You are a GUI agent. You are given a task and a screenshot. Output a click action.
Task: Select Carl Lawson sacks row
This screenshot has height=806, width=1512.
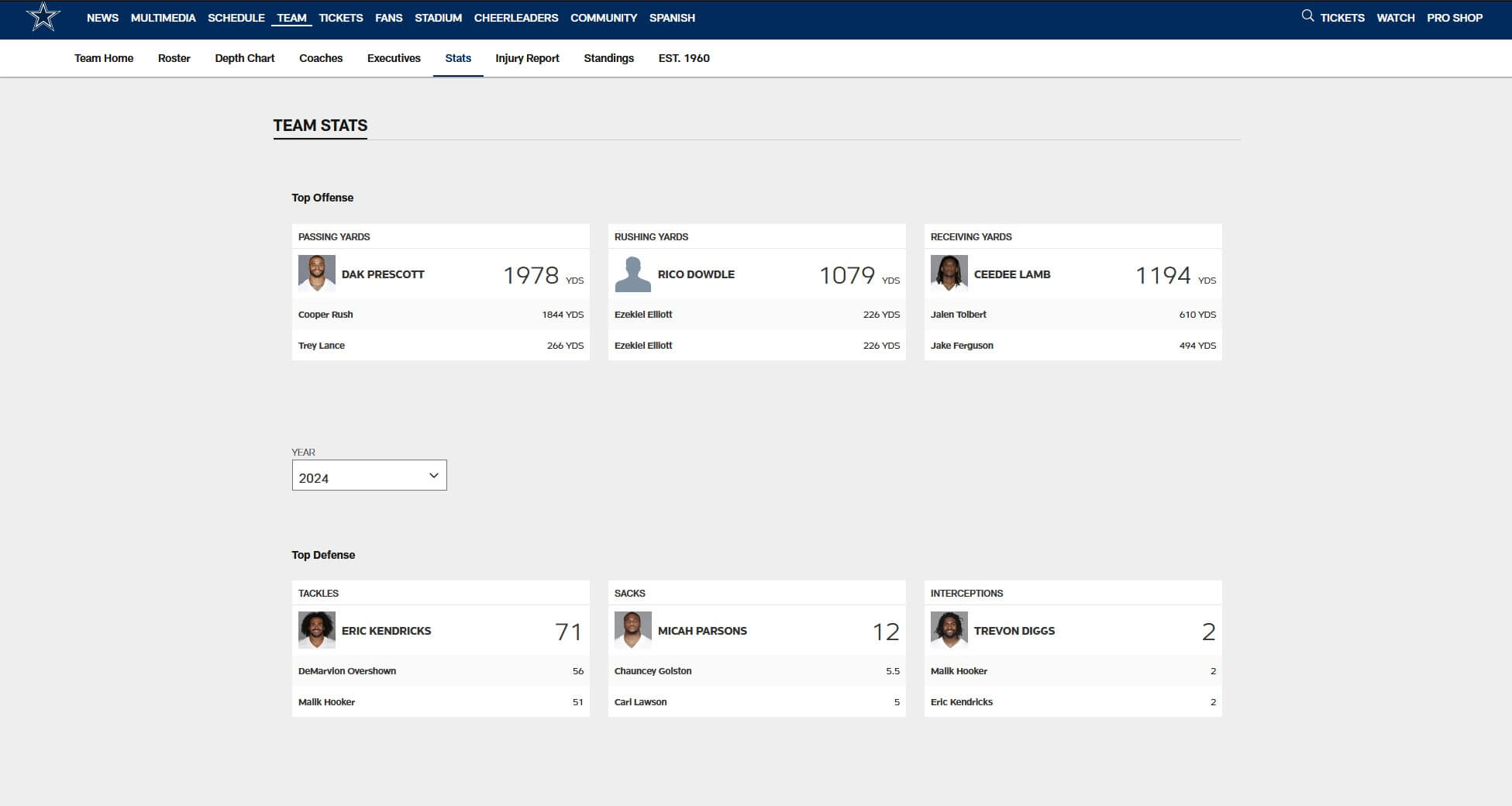click(x=756, y=702)
